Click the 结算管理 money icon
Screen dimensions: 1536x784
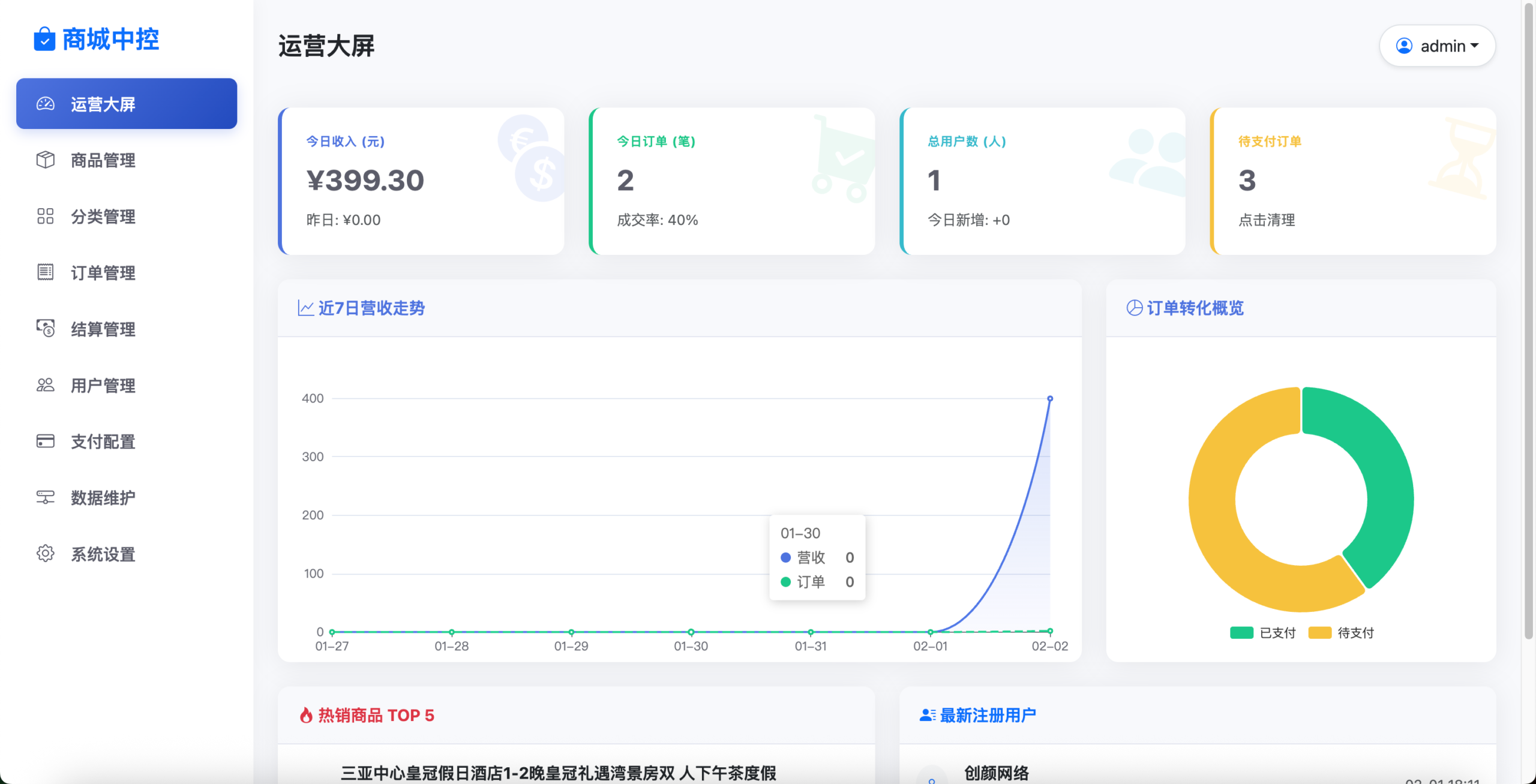pyautogui.click(x=45, y=329)
